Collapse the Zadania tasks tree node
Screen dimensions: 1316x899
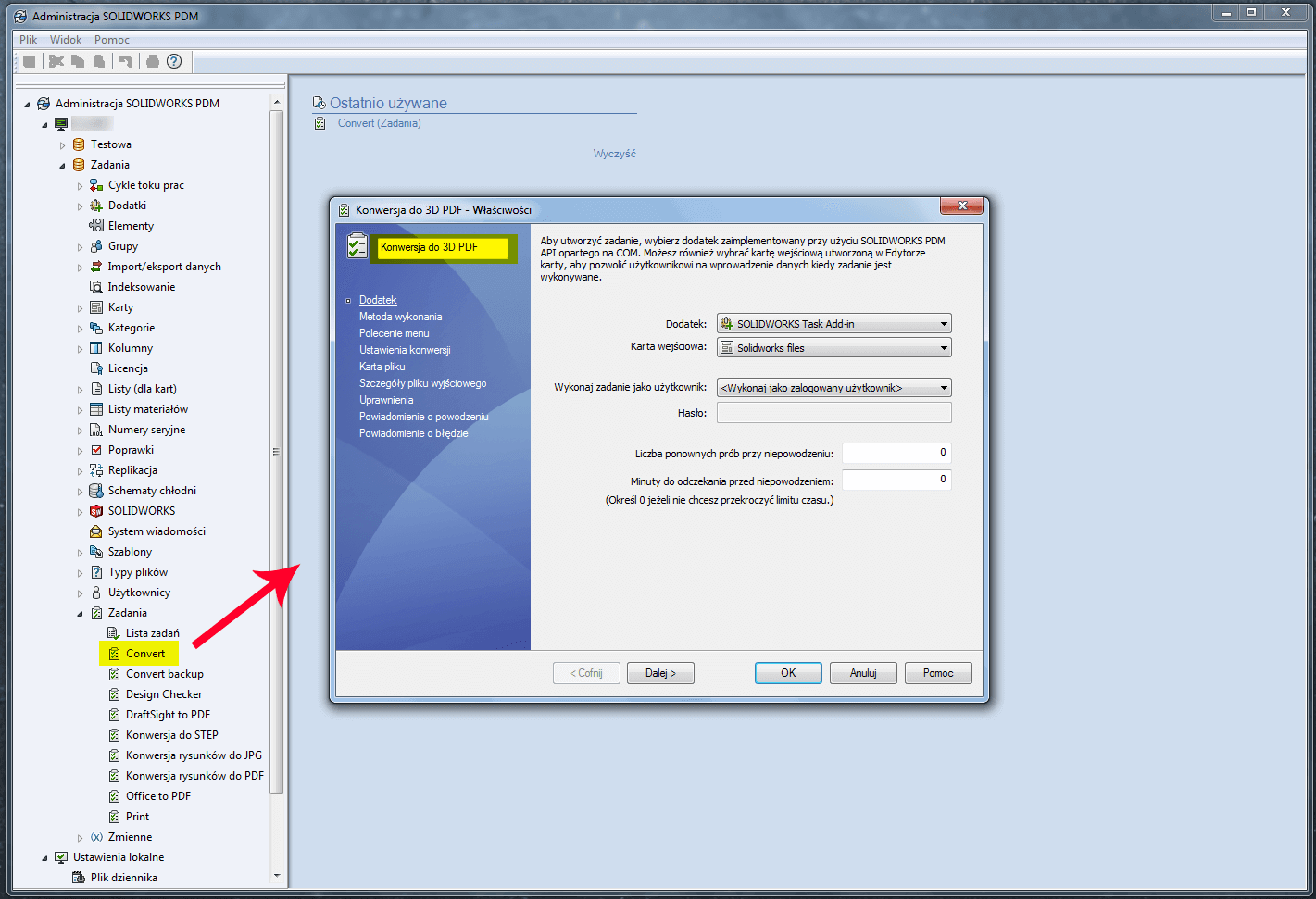[x=81, y=613]
